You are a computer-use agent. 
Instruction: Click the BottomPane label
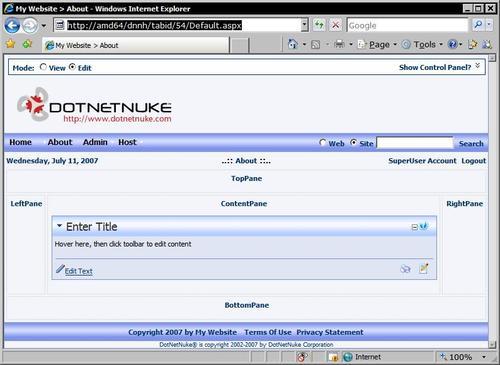247,305
